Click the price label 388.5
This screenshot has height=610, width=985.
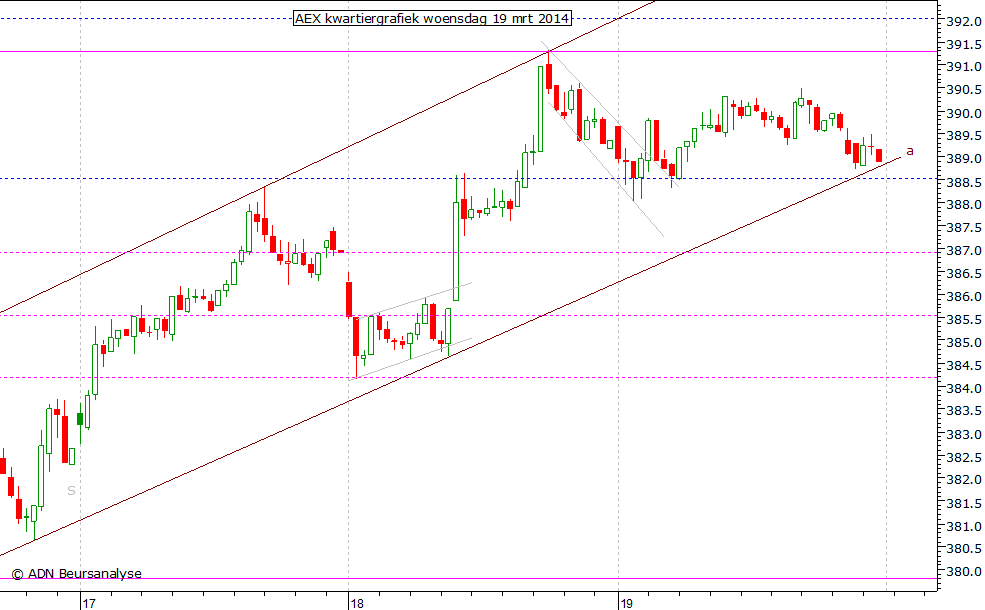point(964,182)
